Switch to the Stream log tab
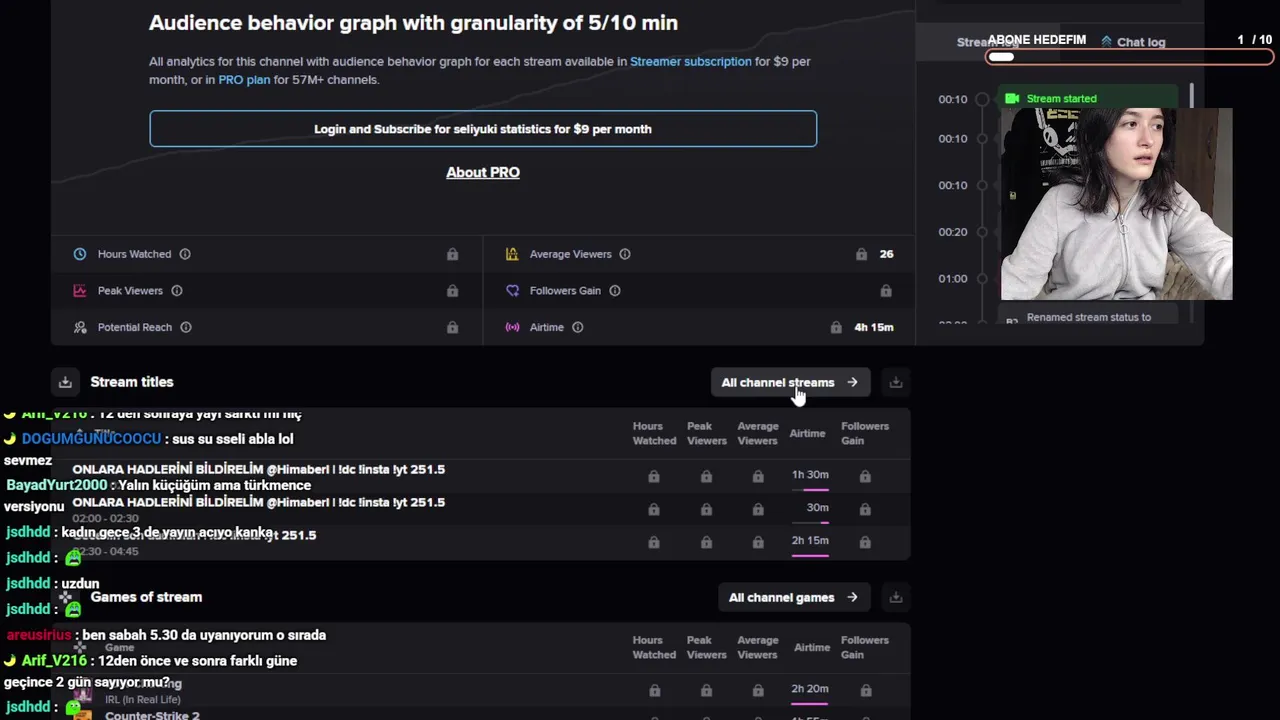The width and height of the screenshot is (1280, 720). 987,42
